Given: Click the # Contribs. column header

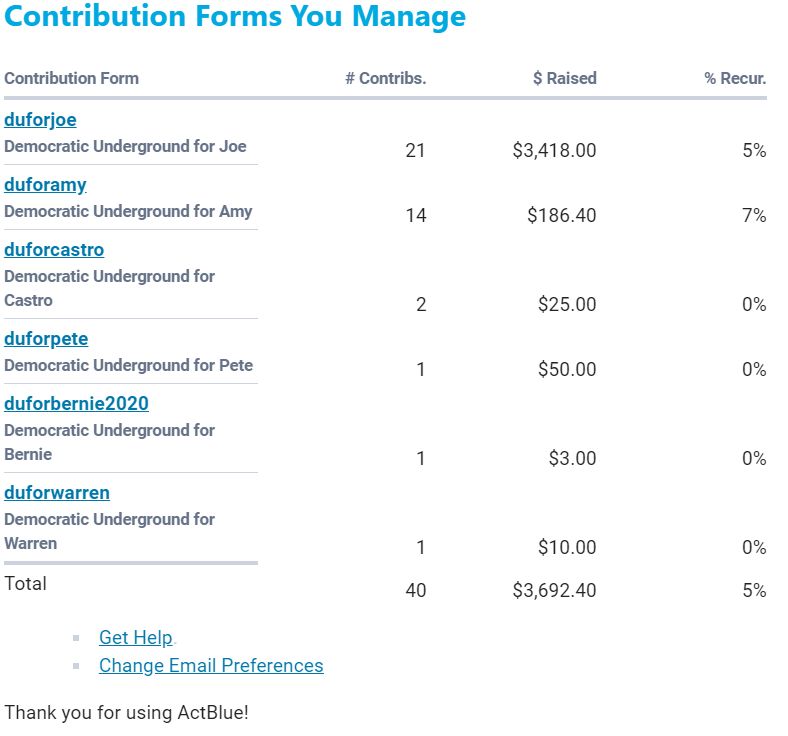Looking at the screenshot, I should point(385,78).
